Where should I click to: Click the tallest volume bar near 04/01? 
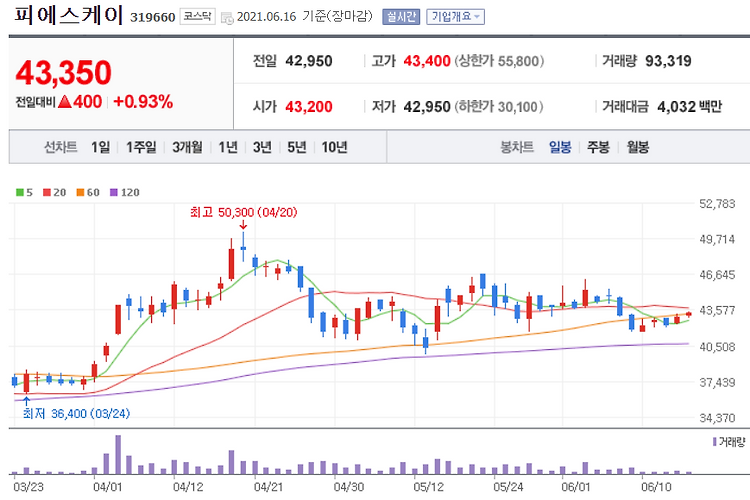tap(118, 455)
